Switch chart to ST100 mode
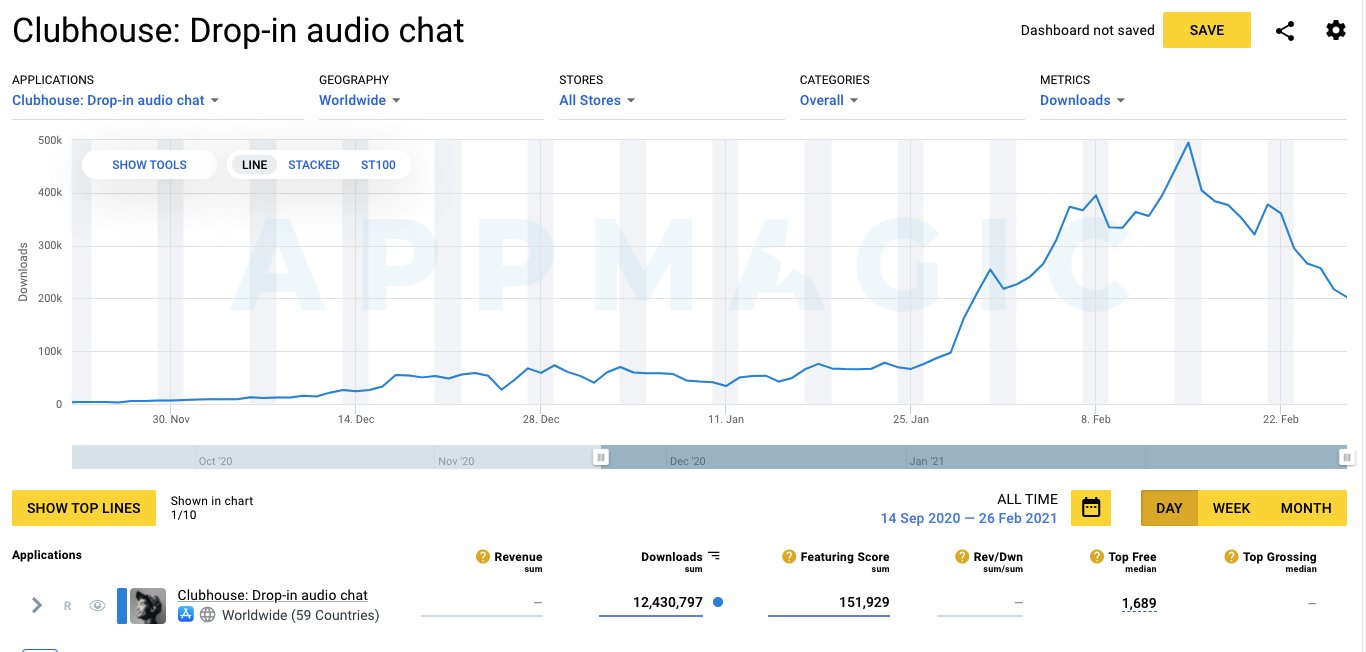Screen dimensions: 1366x652 click(x=378, y=165)
